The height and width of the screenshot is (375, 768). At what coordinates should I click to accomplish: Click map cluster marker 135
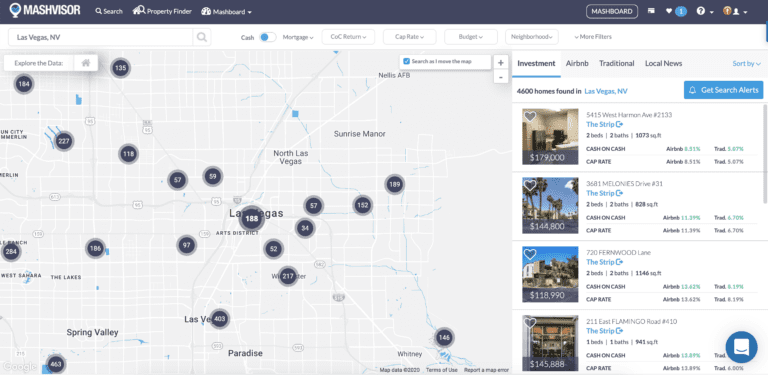pos(120,68)
